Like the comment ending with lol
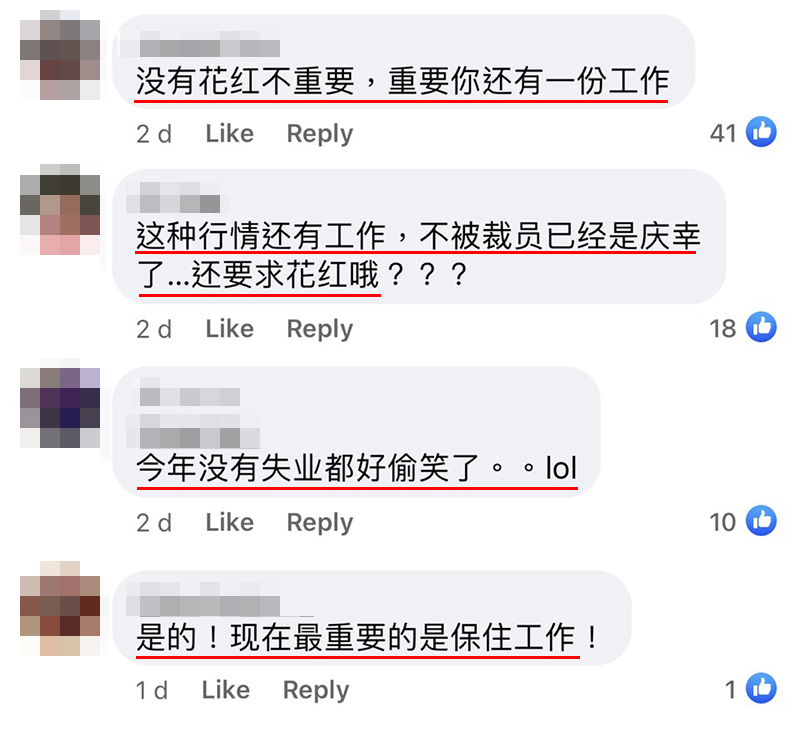 (230, 522)
